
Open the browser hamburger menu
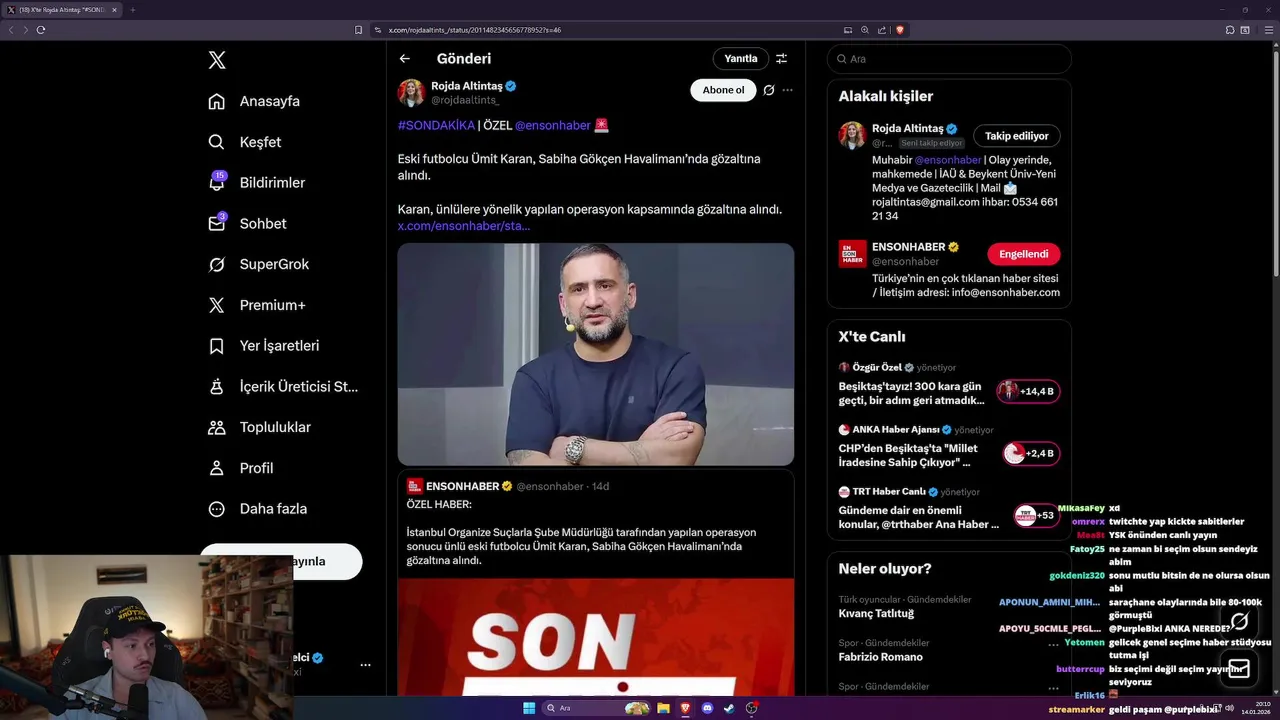click(1267, 30)
